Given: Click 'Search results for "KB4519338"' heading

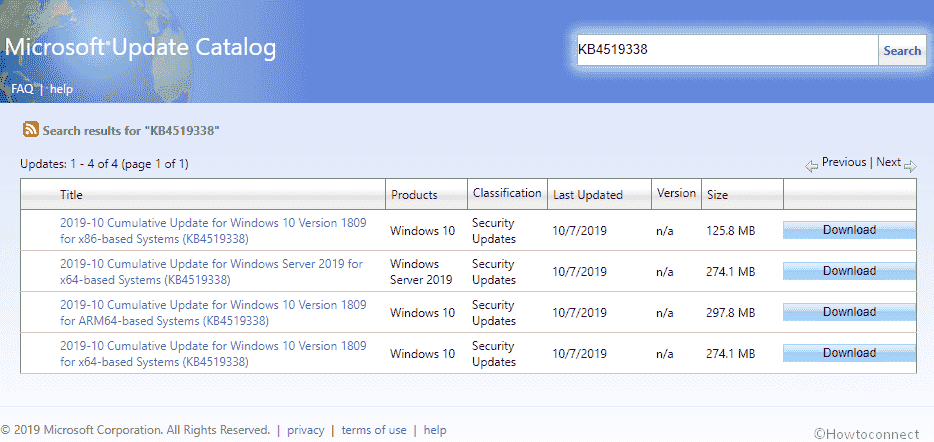Looking at the screenshot, I should pyautogui.click(x=131, y=130).
